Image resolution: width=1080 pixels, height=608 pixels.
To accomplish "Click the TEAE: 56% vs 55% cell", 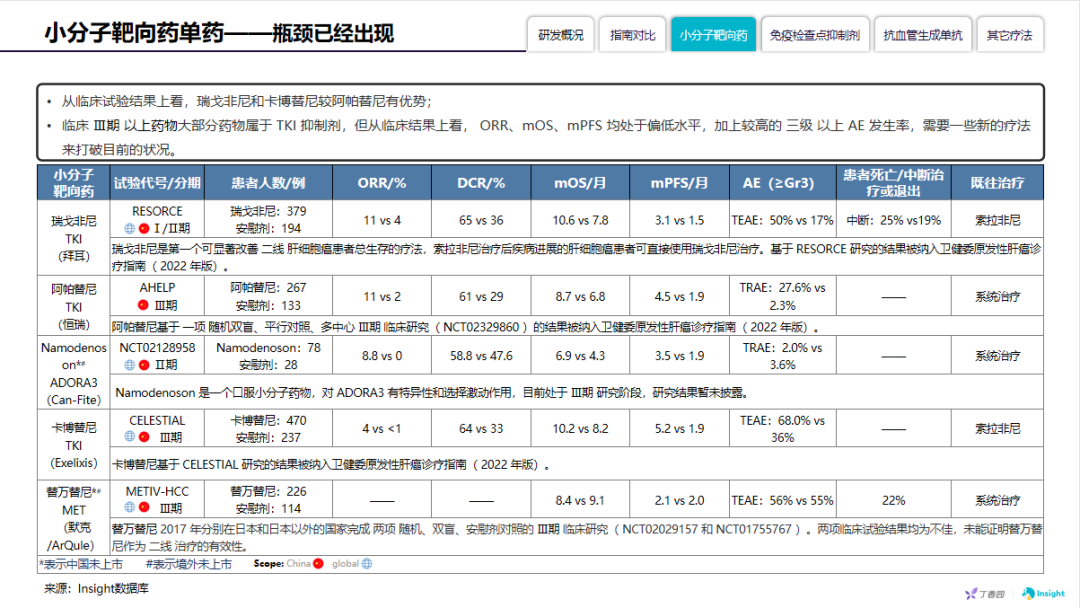I will (782, 501).
